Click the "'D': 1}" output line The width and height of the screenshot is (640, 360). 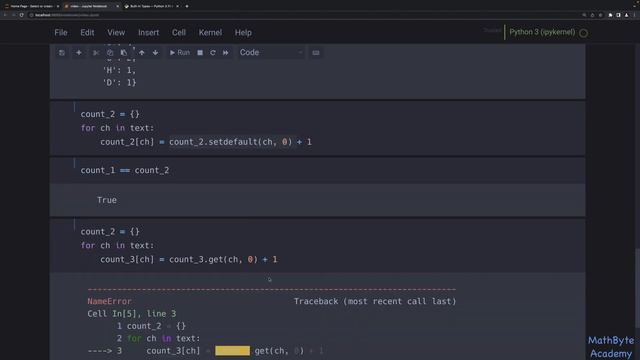click(x=120, y=82)
